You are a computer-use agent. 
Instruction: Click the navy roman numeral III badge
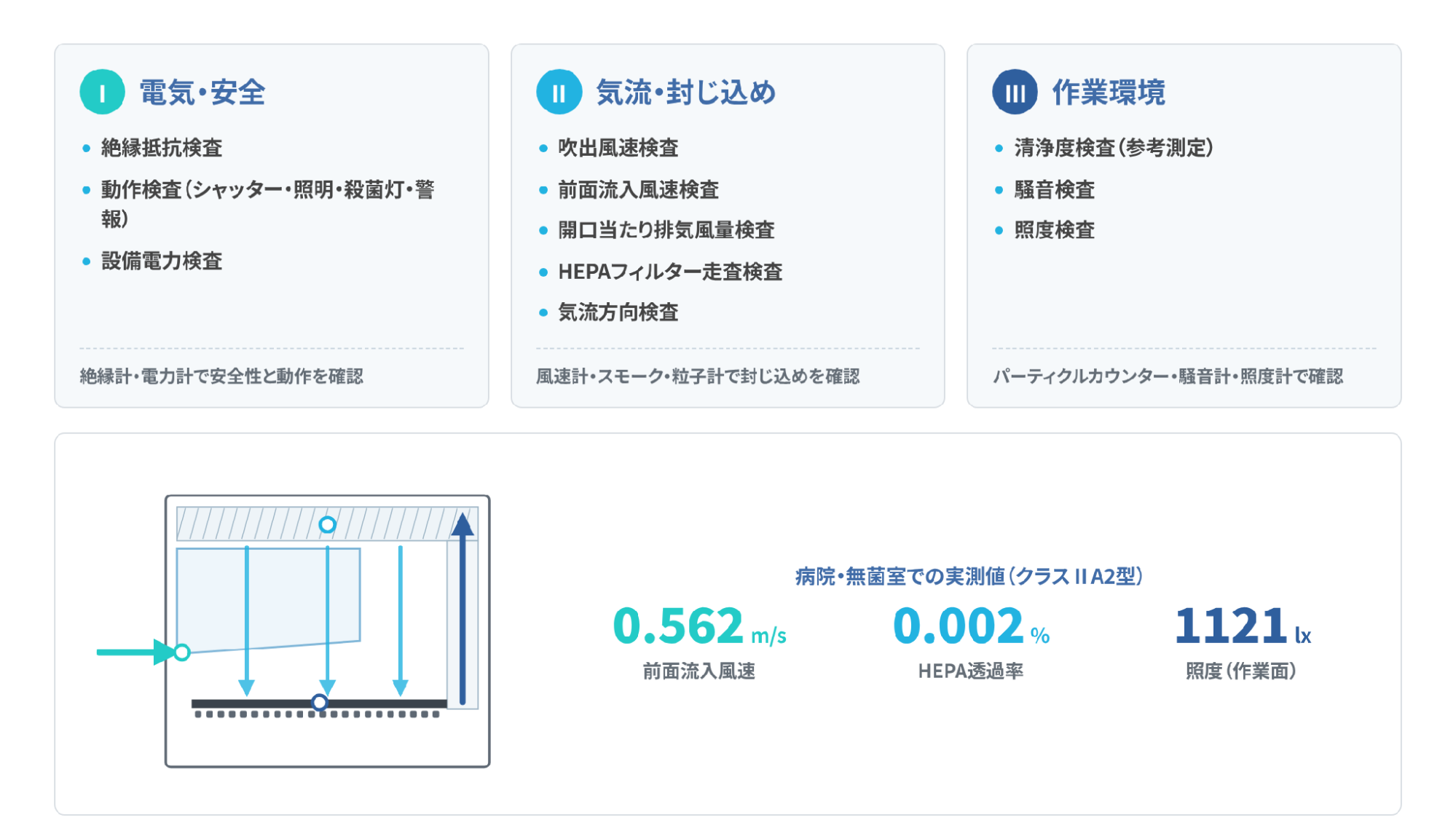coord(1015,92)
